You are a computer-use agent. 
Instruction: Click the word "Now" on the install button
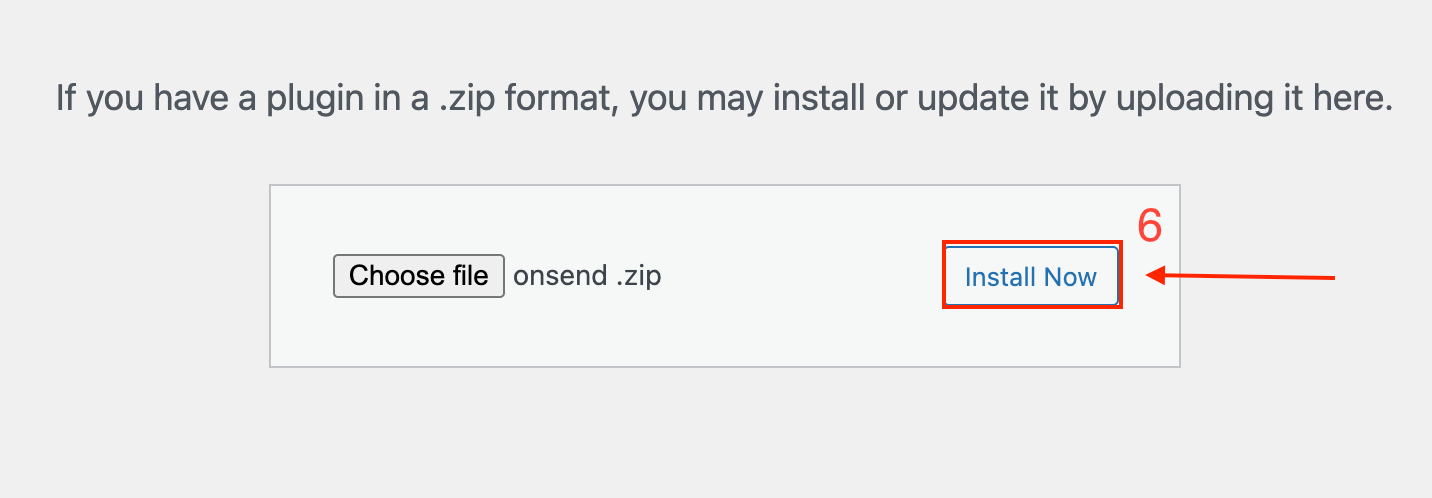click(x=1070, y=277)
